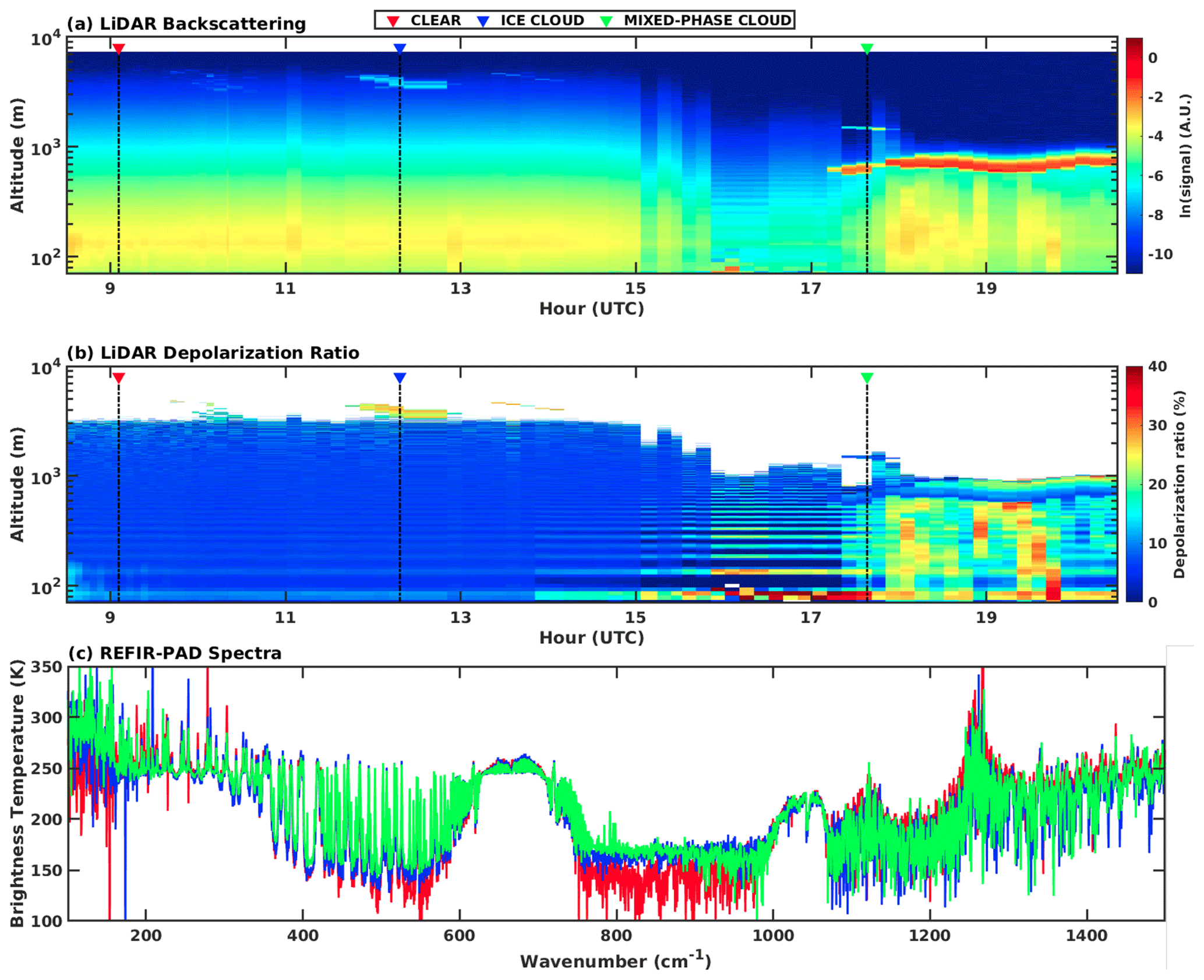
Task: Click the '(a) LiDAR Backscattering' title
Action: (186, 24)
